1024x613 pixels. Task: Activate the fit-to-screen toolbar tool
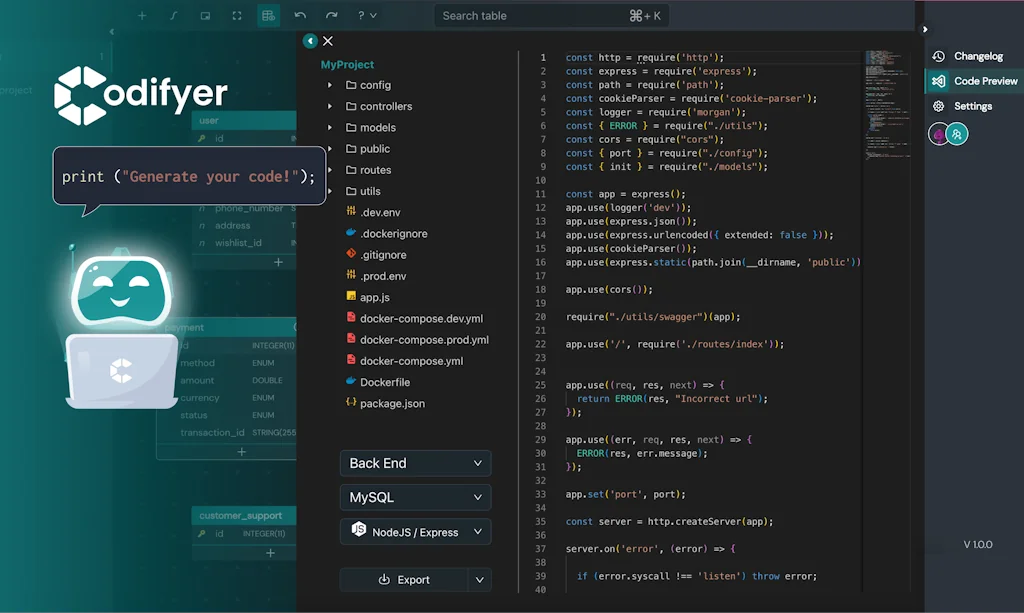click(237, 15)
